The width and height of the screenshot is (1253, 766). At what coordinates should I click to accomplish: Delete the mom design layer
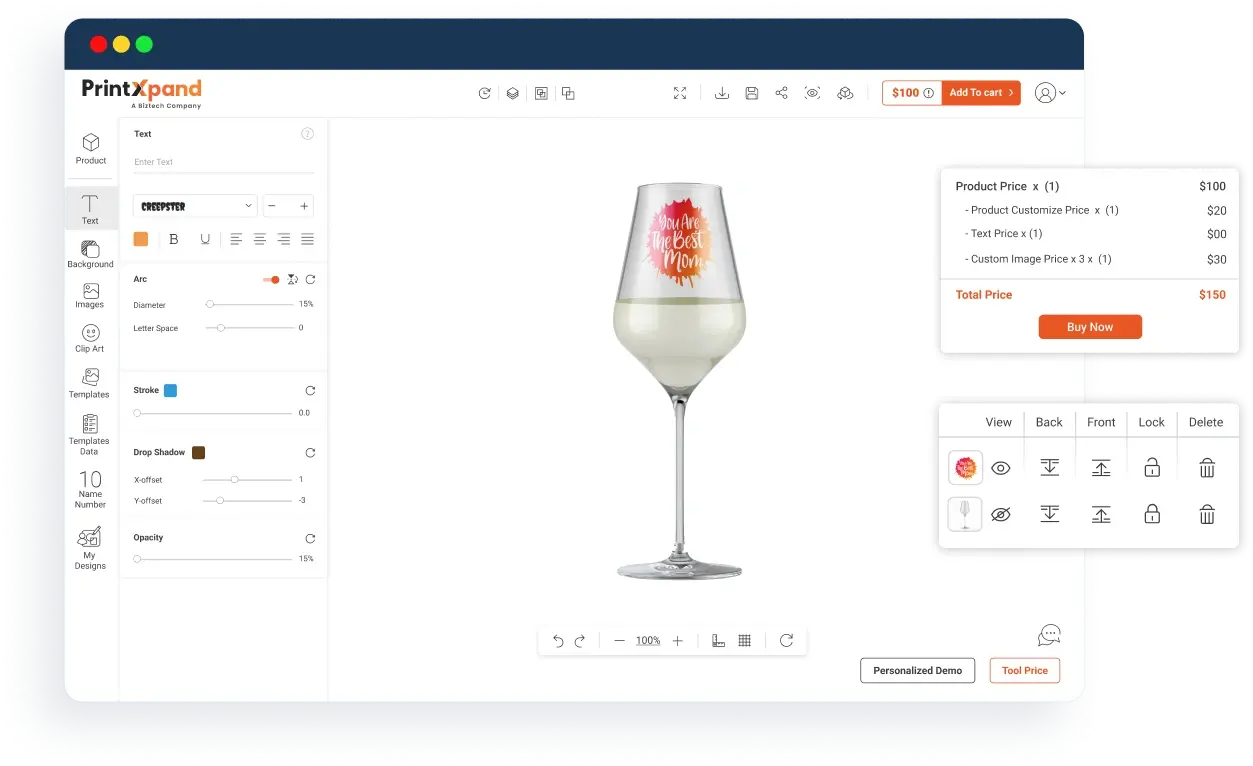pyautogui.click(x=1207, y=468)
